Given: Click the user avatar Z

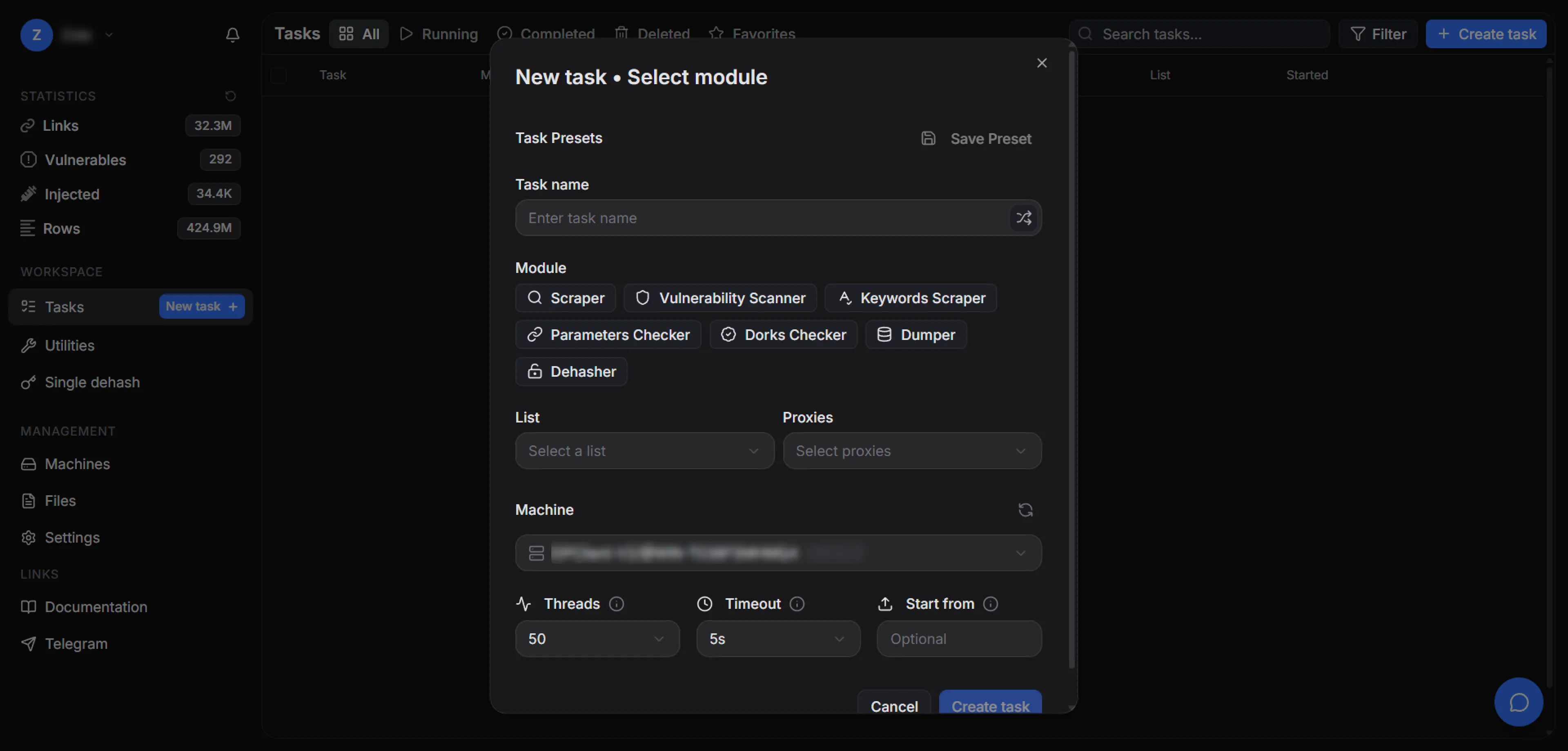Looking at the screenshot, I should tap(36, 35).
